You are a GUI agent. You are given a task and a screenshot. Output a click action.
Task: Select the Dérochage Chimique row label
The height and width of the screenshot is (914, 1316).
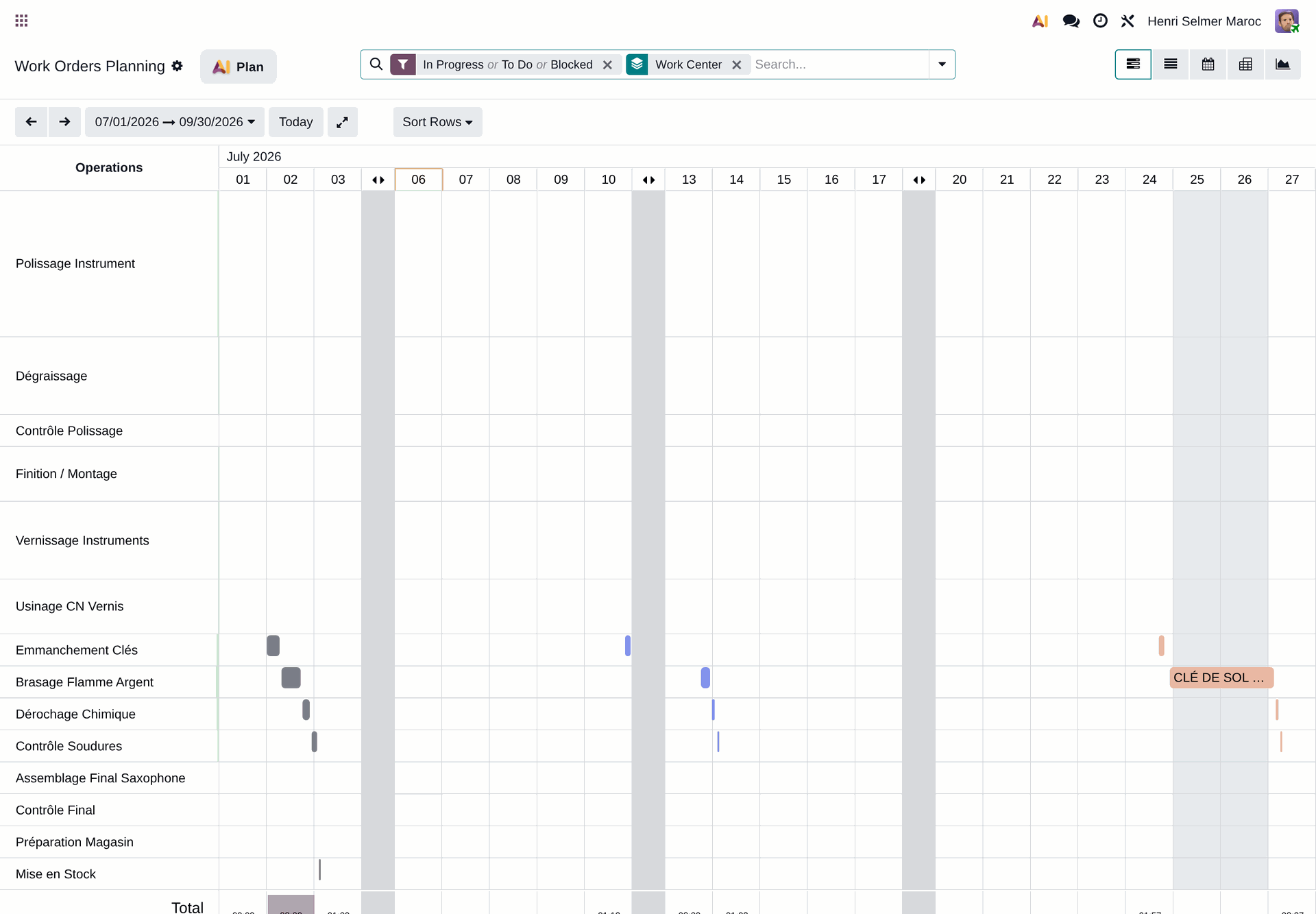pyautogui.click(x=75, y=714)
